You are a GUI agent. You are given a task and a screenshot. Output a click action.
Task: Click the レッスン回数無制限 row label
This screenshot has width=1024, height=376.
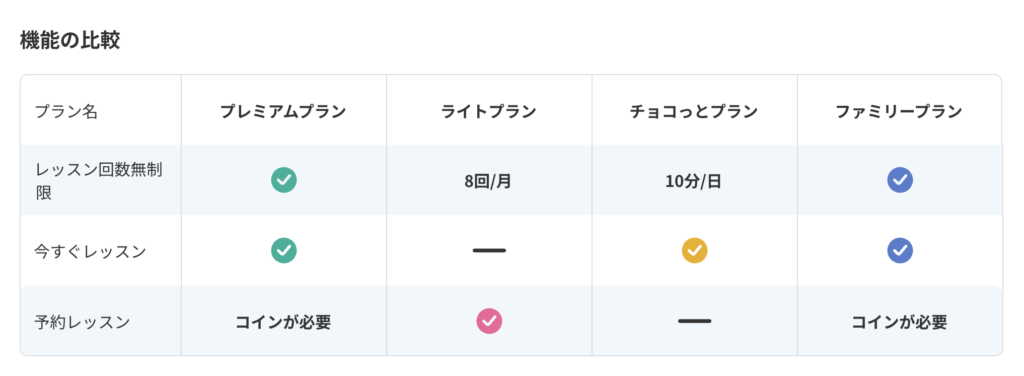(99, 181)
